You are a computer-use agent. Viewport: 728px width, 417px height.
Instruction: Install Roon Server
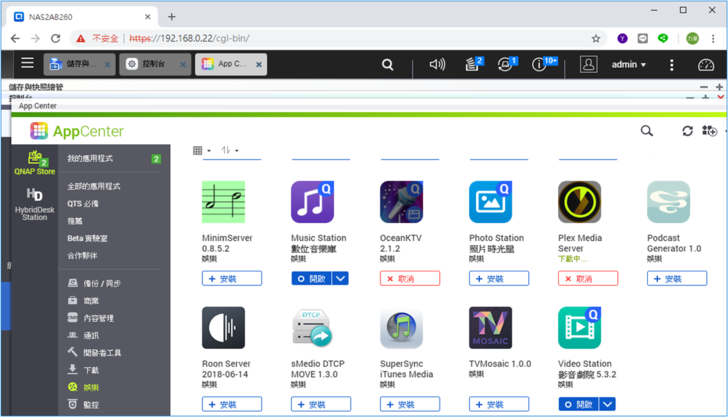coord(232,404)
